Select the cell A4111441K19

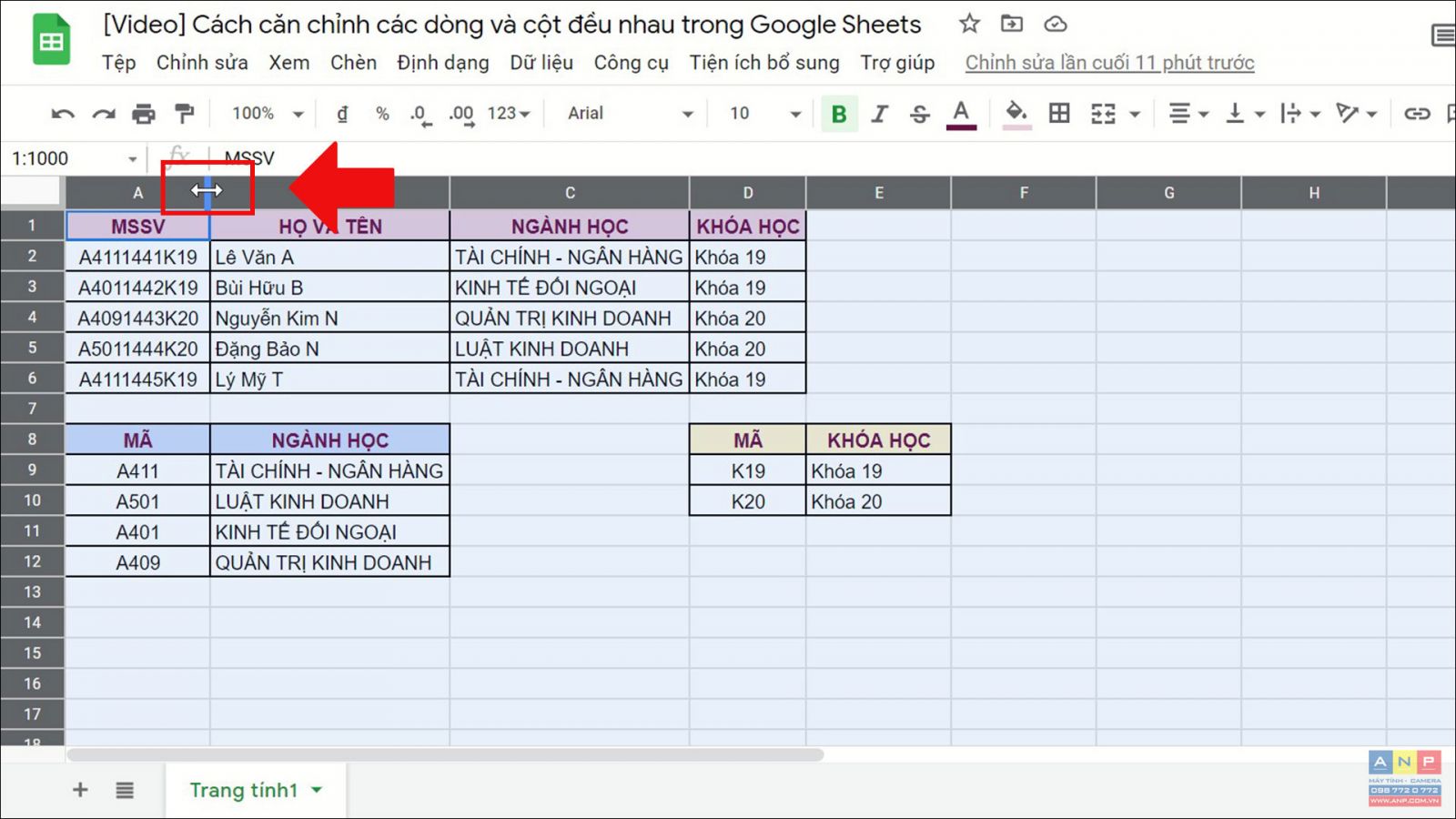coord(138,257)
